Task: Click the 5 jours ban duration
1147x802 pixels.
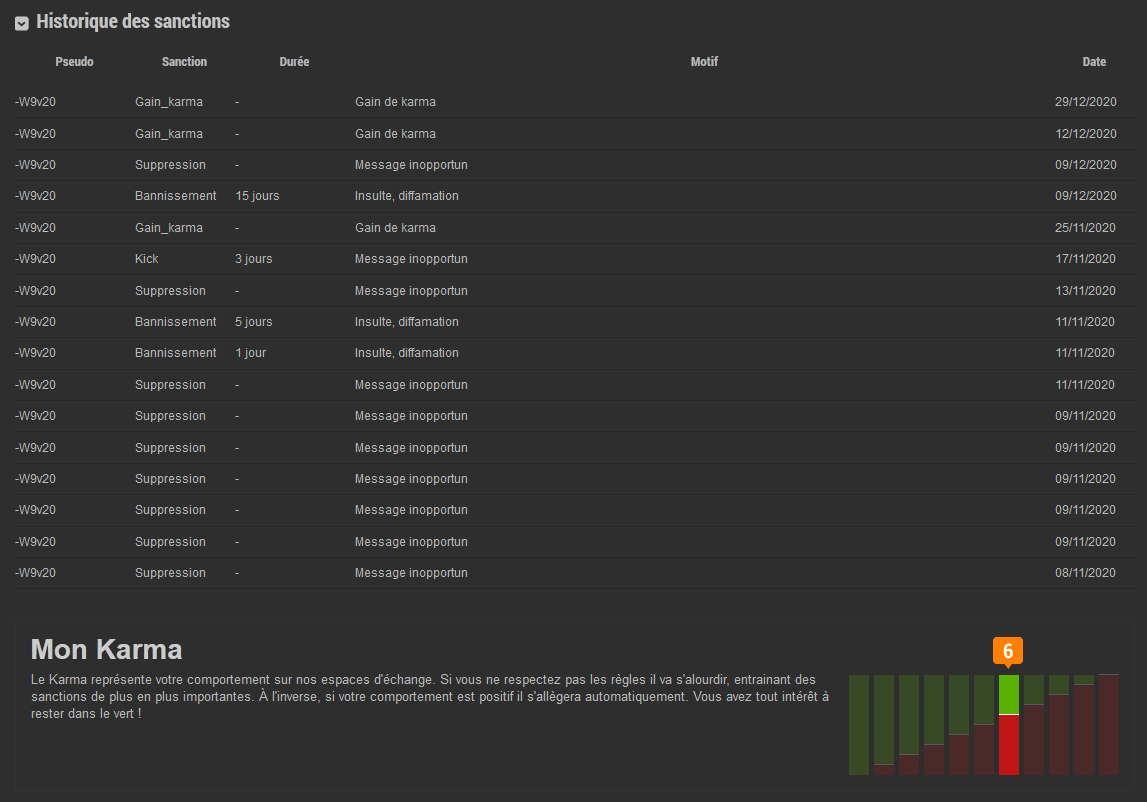Action: pyautogui.click(x=253, y=322)
